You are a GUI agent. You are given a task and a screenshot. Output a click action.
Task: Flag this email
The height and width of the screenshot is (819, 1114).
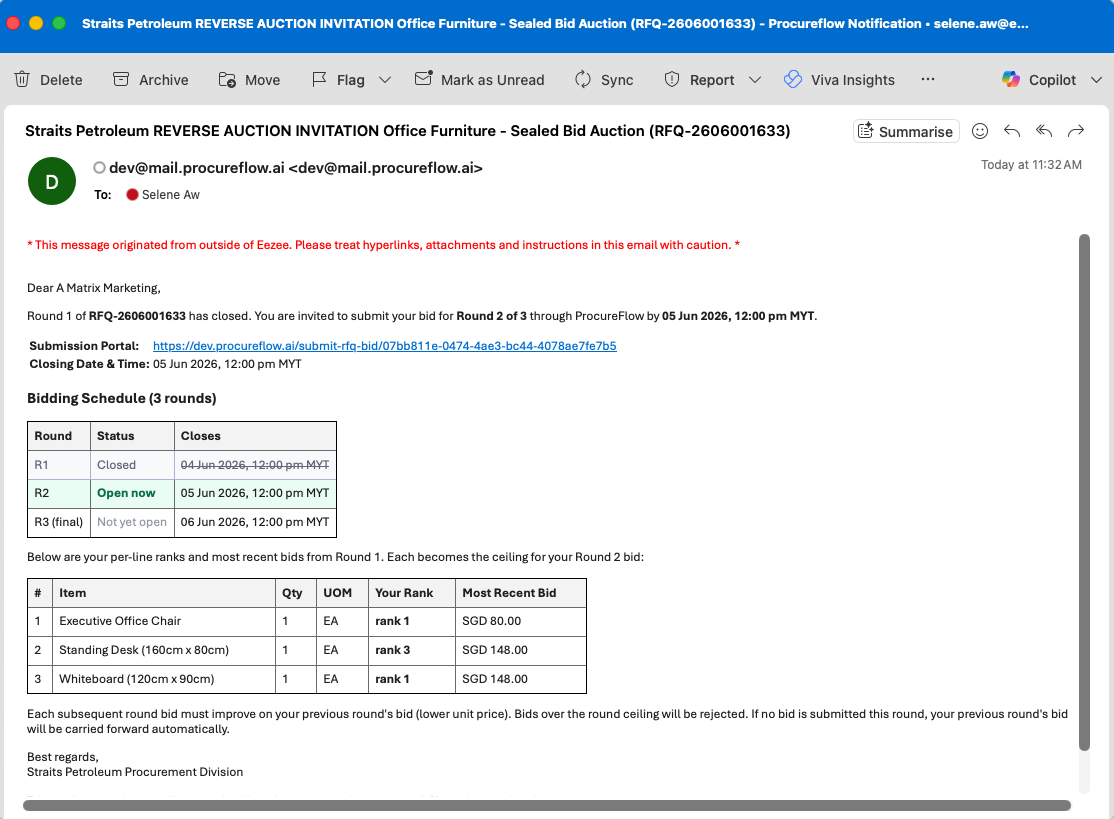coord(339,80)
